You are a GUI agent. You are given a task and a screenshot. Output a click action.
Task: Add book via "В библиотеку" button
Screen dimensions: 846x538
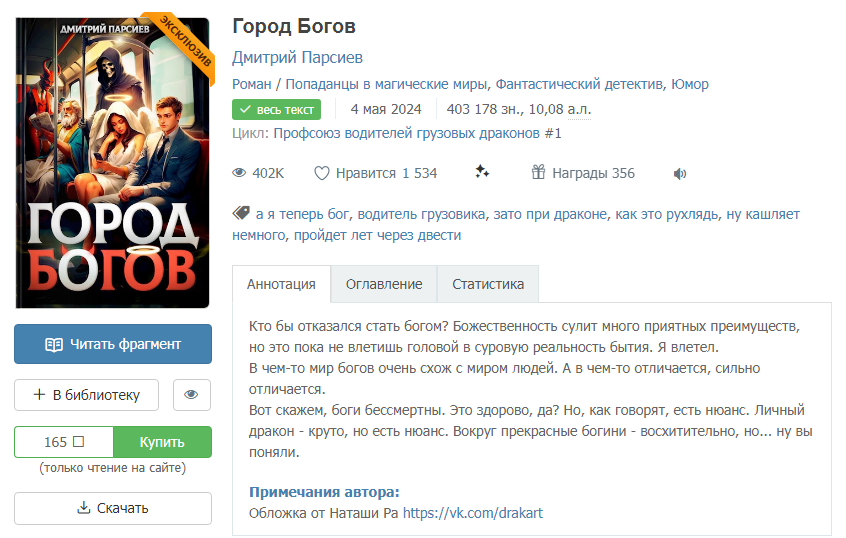tap(86, 395)
